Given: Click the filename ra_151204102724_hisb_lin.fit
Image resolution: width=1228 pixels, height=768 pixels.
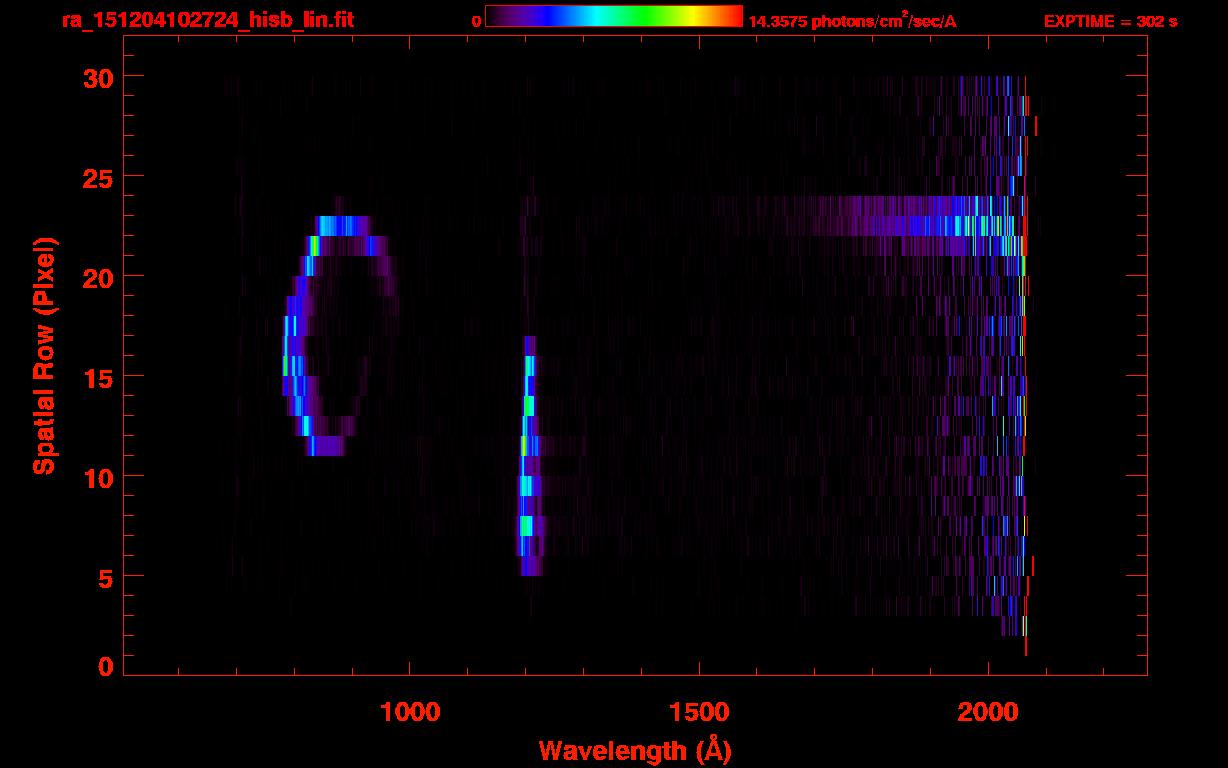Looking at the screenshot, I should point(207,20).
